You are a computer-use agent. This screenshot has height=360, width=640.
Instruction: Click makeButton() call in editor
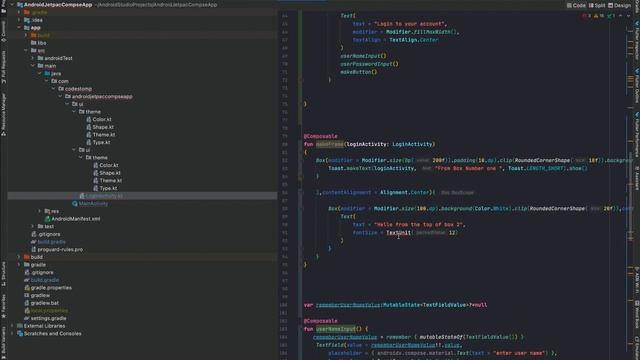click(359, 72)
